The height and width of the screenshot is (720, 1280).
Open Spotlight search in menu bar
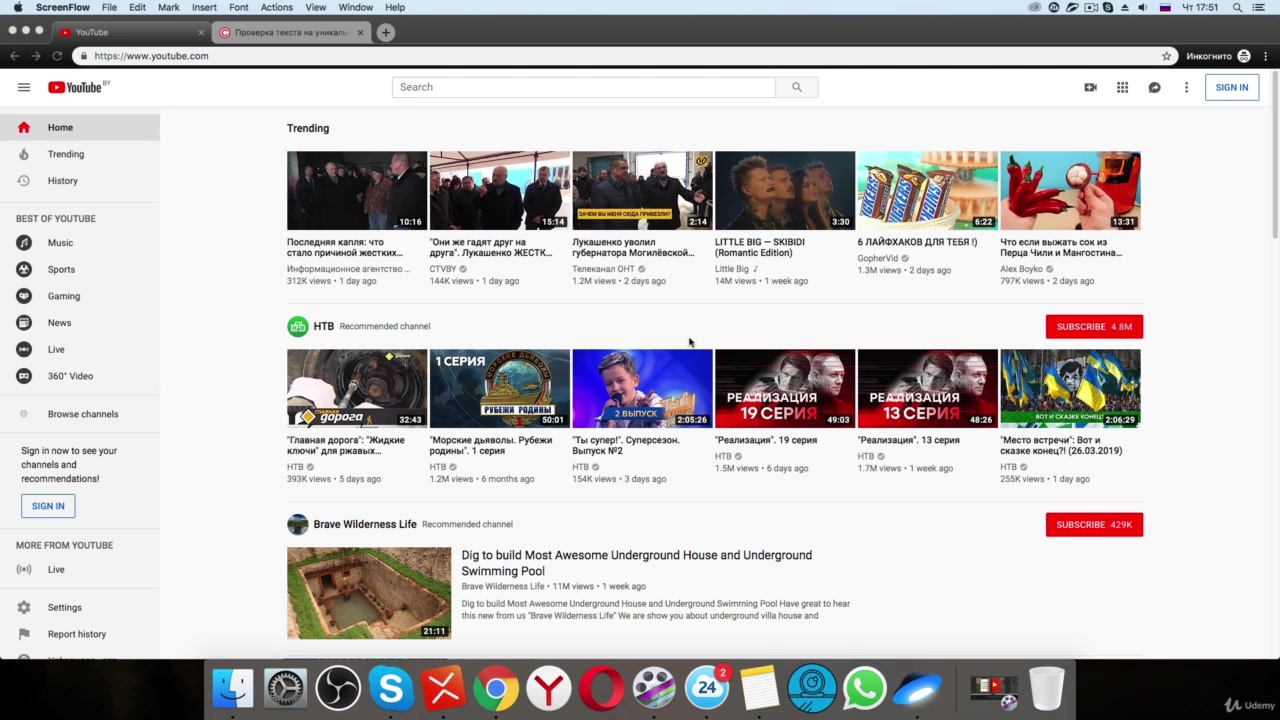click(1237, 7)
